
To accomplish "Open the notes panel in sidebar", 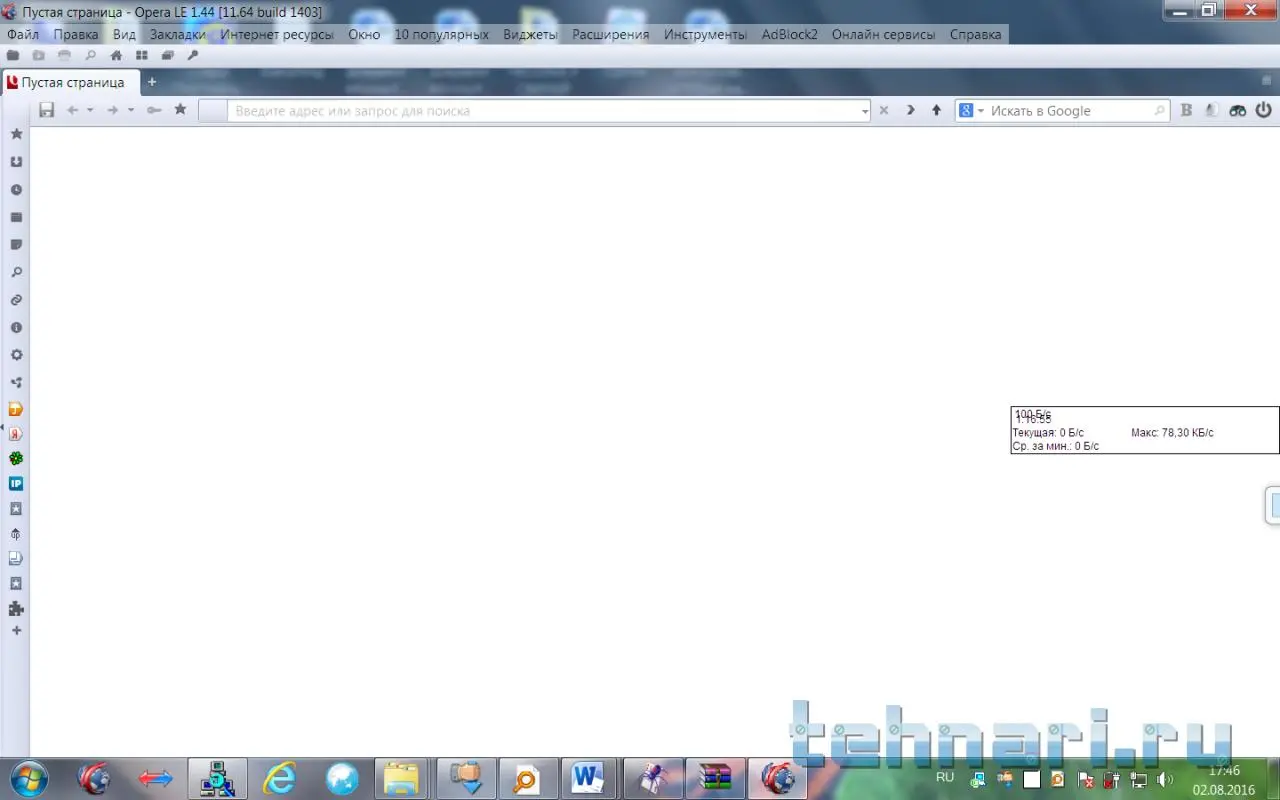I will (x=16, y=245).
